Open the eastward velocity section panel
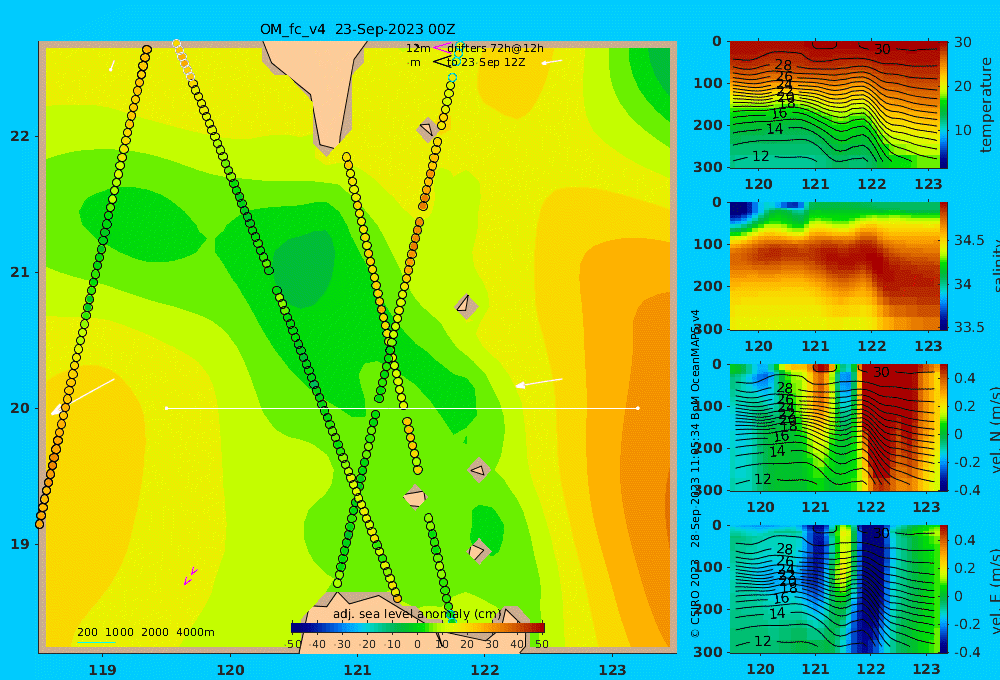The image size is (1000, 680). coord(834,589)
